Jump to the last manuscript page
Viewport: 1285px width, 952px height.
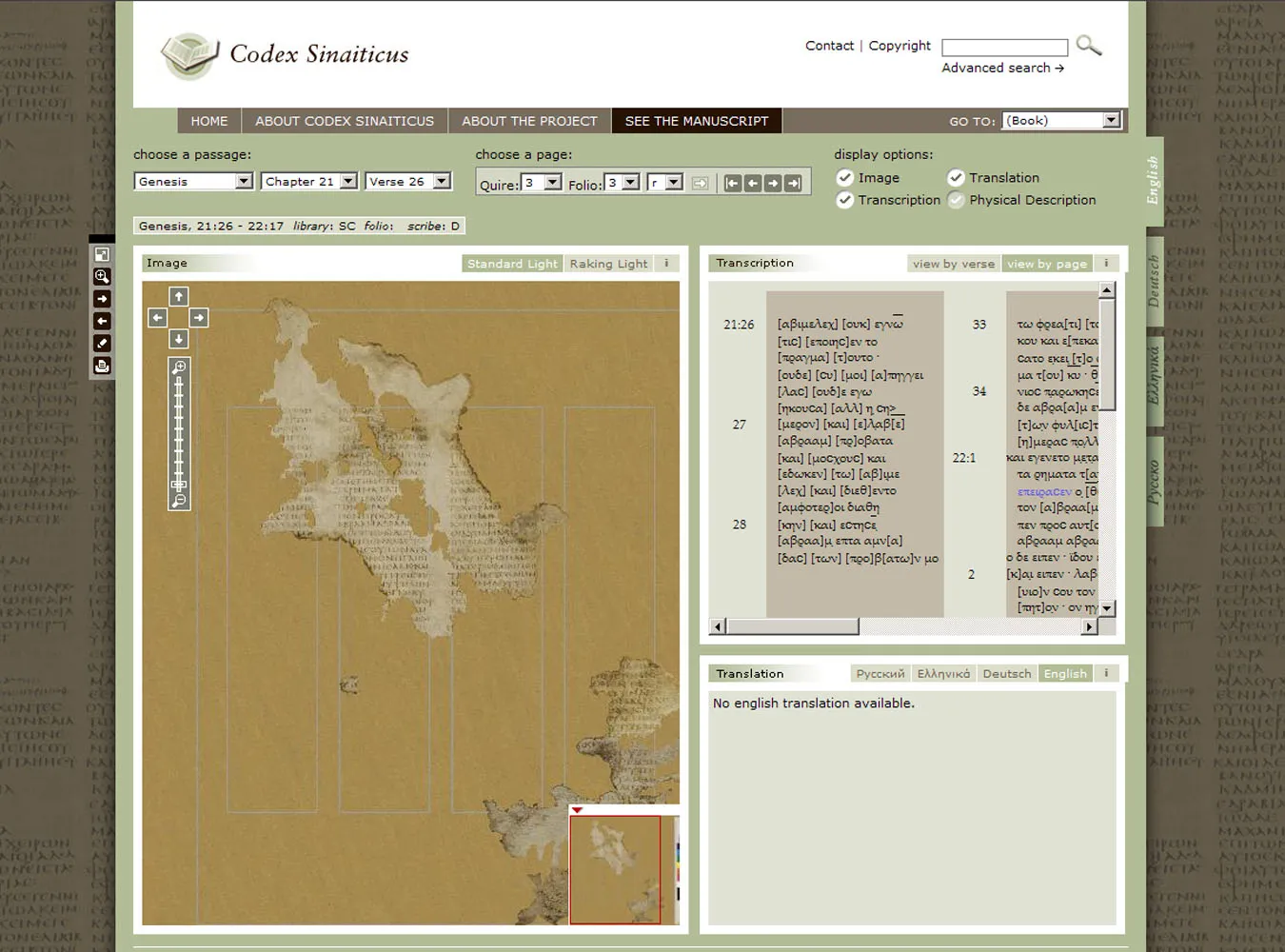tap(793, 184)
